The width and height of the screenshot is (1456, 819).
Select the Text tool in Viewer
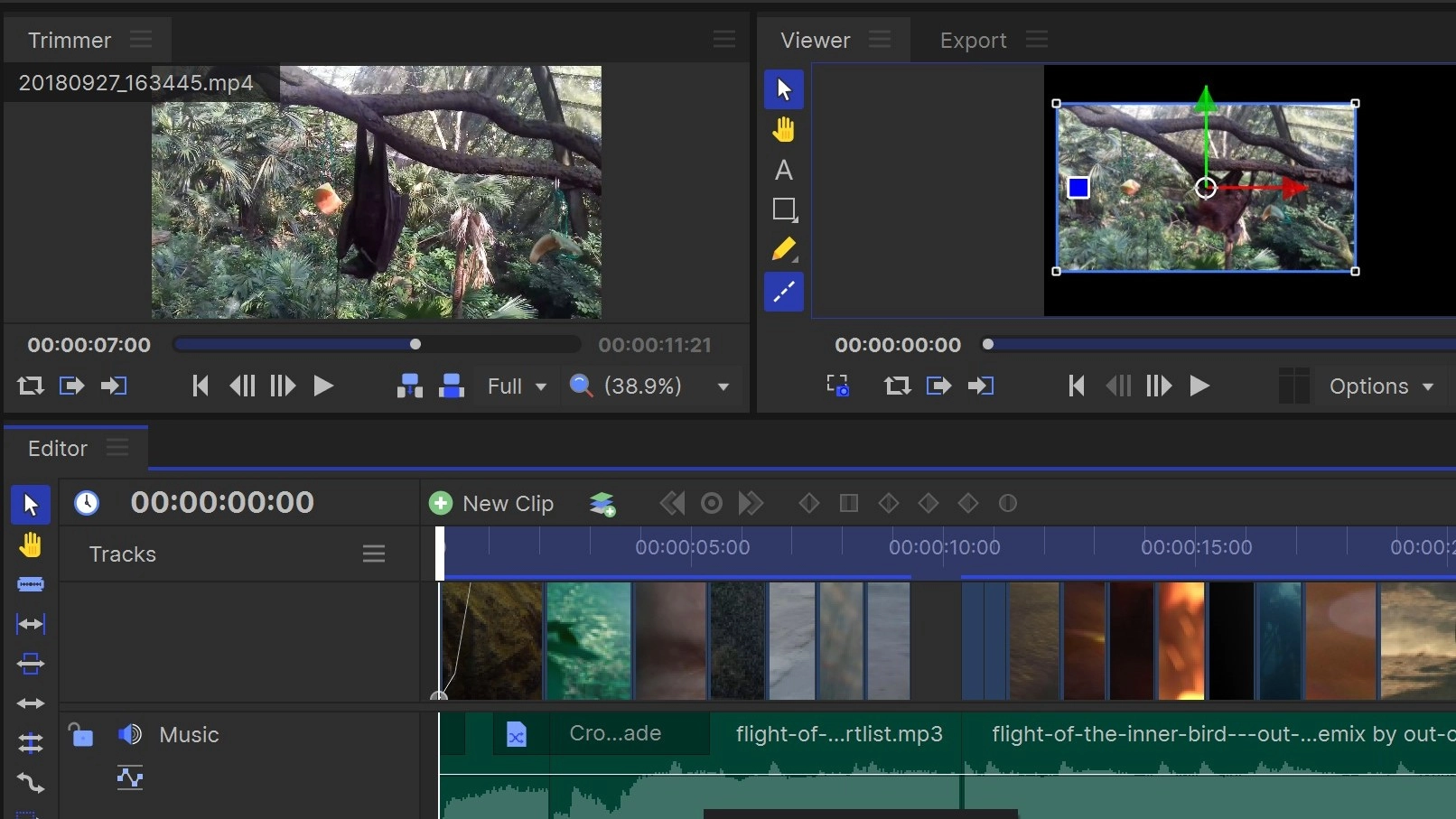pyautogui.click(x=784, y=170)
